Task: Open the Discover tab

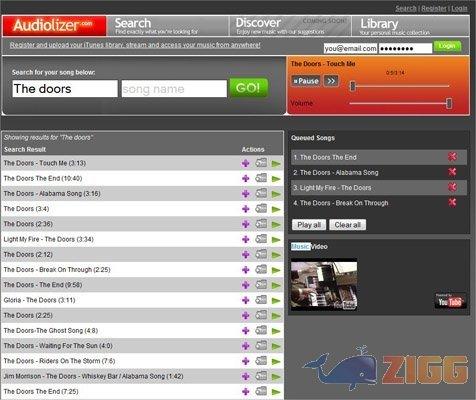Action: 290,26
